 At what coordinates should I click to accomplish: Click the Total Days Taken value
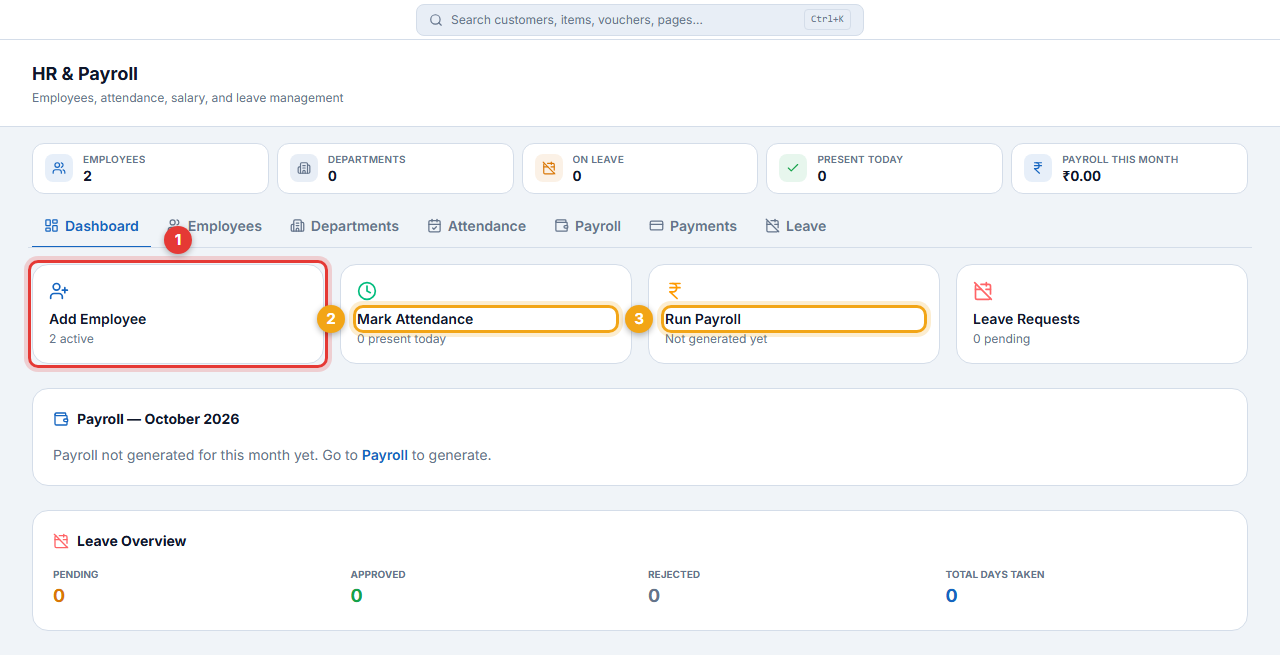[x=952, y=596]
